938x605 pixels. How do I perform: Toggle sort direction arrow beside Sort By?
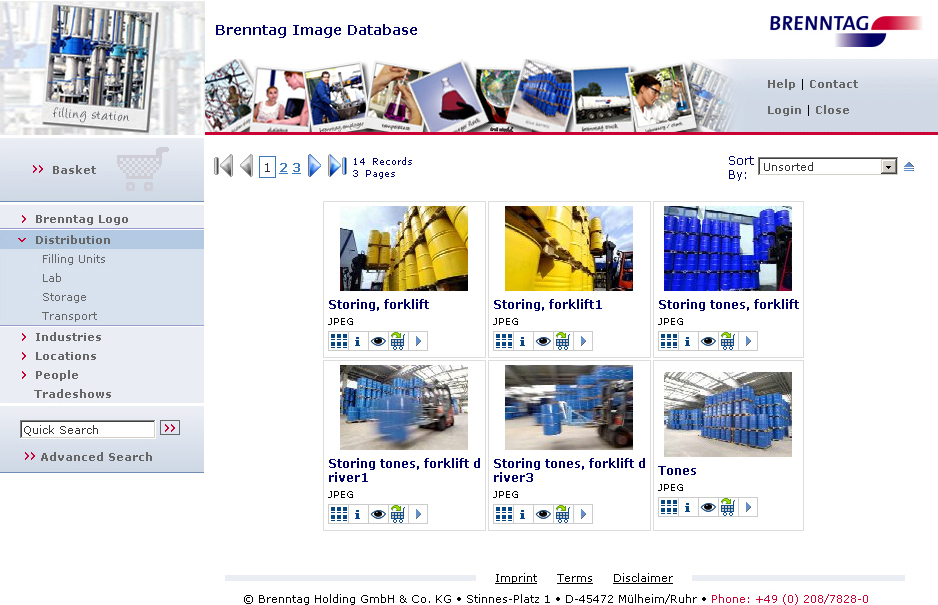click(x=909, y=167)
